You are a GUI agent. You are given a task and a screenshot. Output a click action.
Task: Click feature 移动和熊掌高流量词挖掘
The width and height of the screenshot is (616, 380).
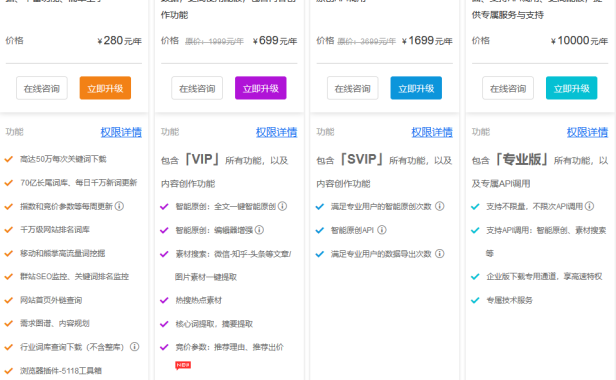point(63,253)
